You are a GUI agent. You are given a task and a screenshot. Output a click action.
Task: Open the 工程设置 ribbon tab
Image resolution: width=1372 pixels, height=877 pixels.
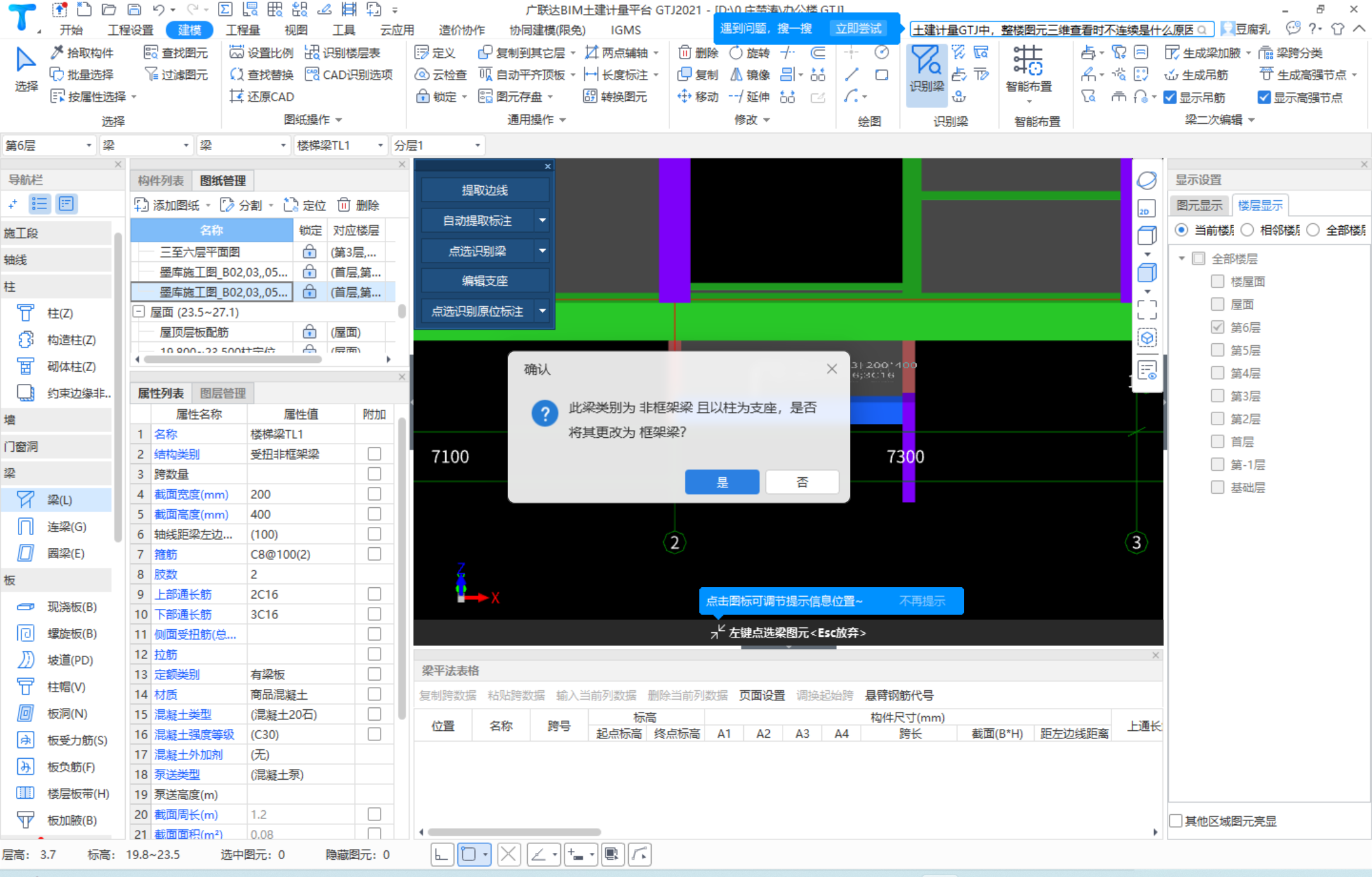point(130,30)
